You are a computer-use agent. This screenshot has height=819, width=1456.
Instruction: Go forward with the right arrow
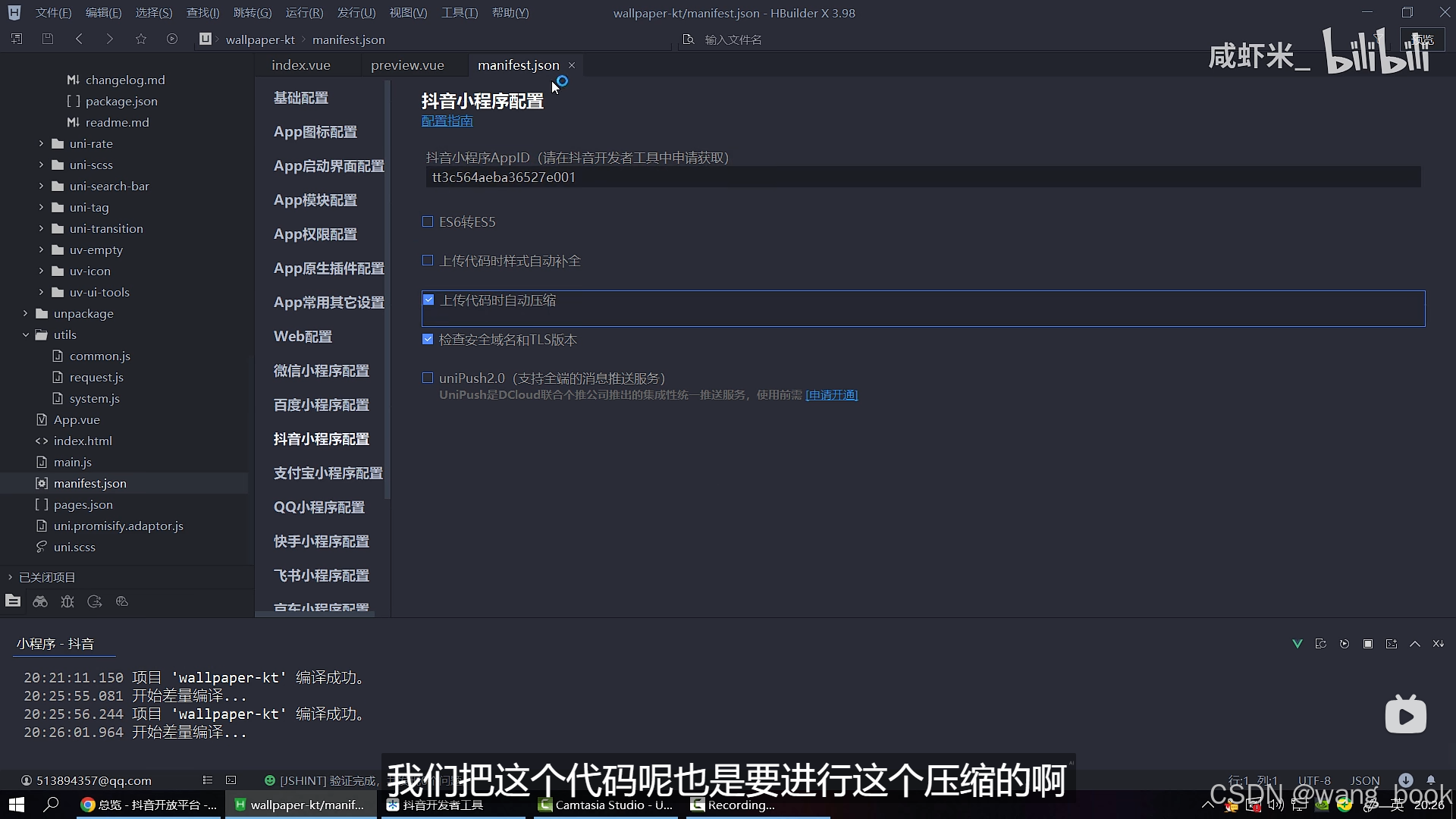click(110, 39)
